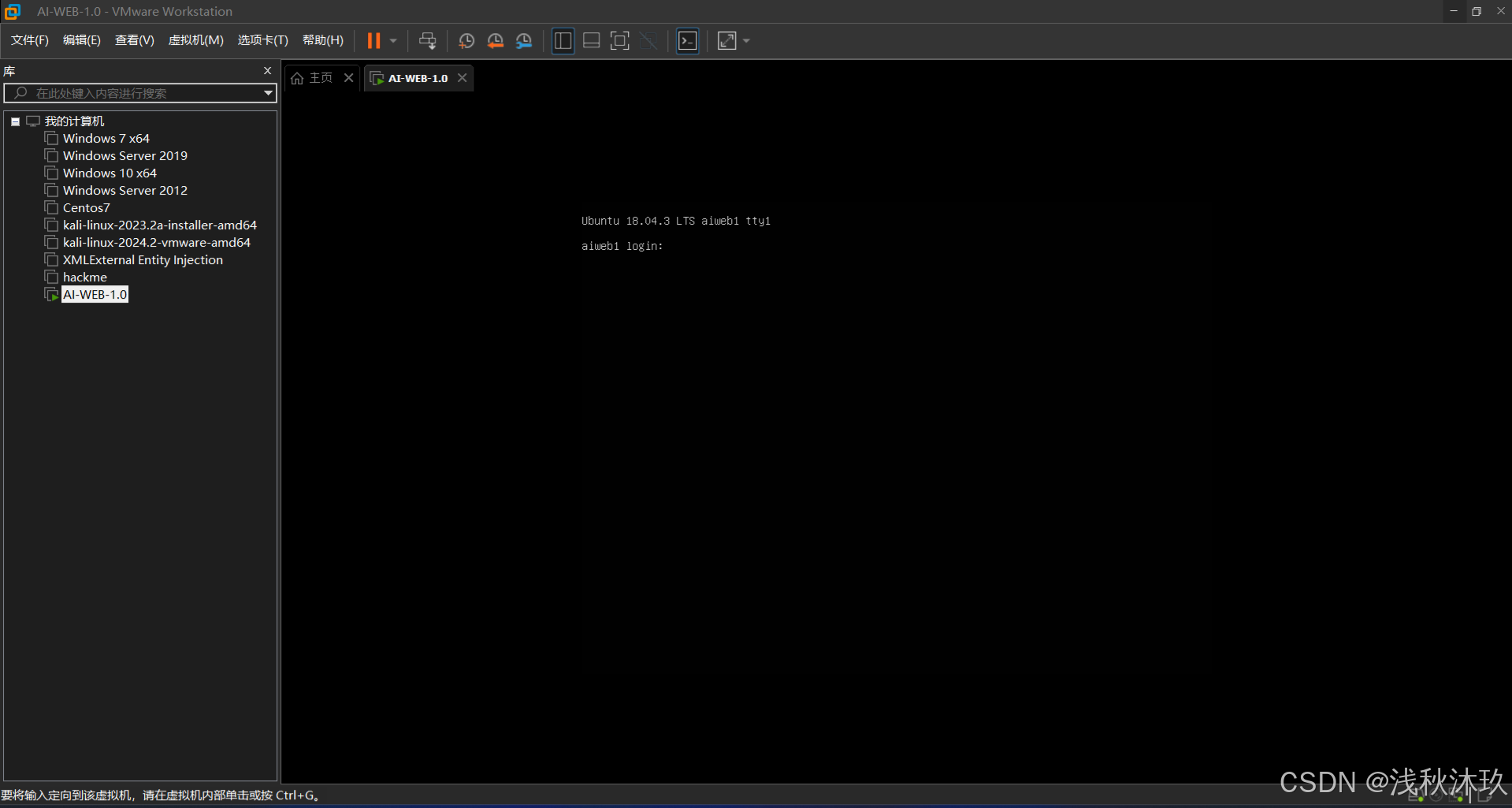Open the 虚拟机(M) menu

coord(196,40)
